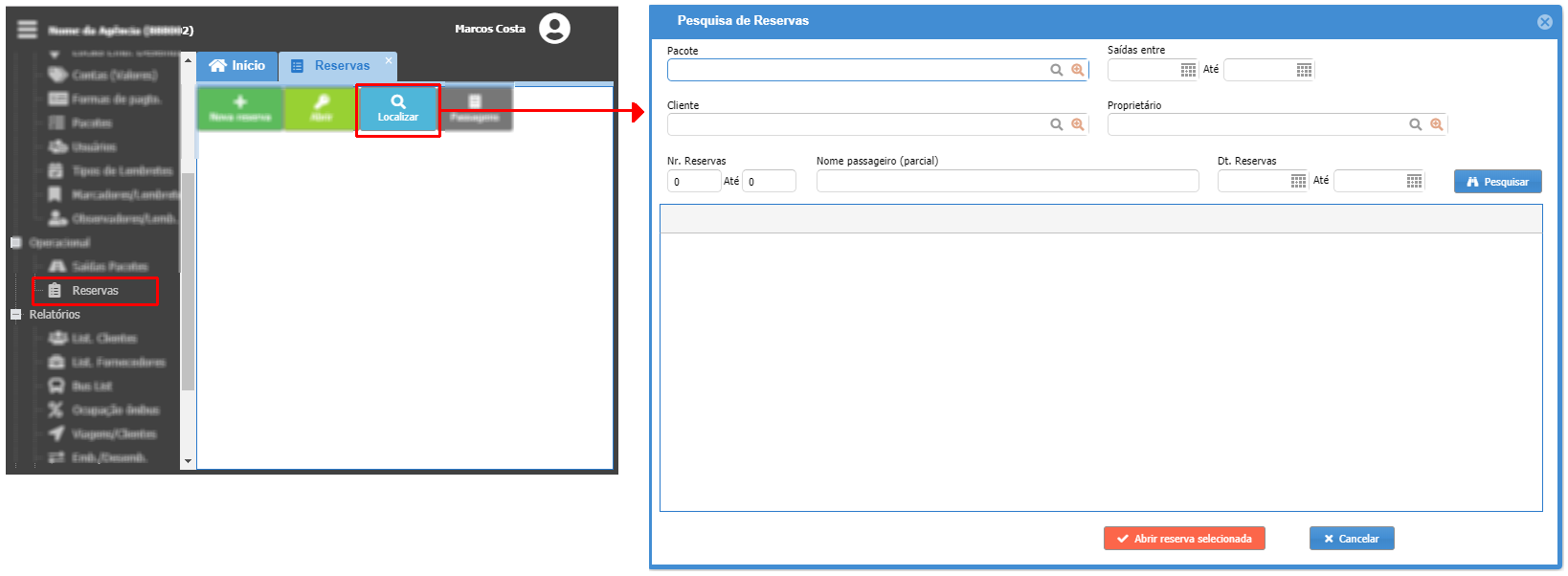This screenshot has height=576, width=1568.
Task: Switch to the Início tab
Action: click(x=237, y=66)
